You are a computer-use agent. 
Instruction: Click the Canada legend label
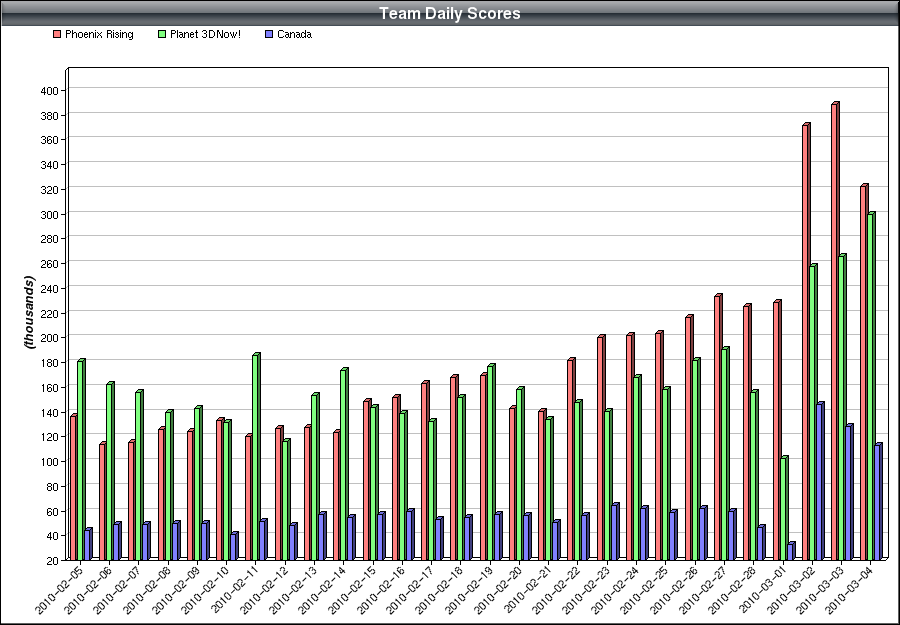[x=294, y=34]
